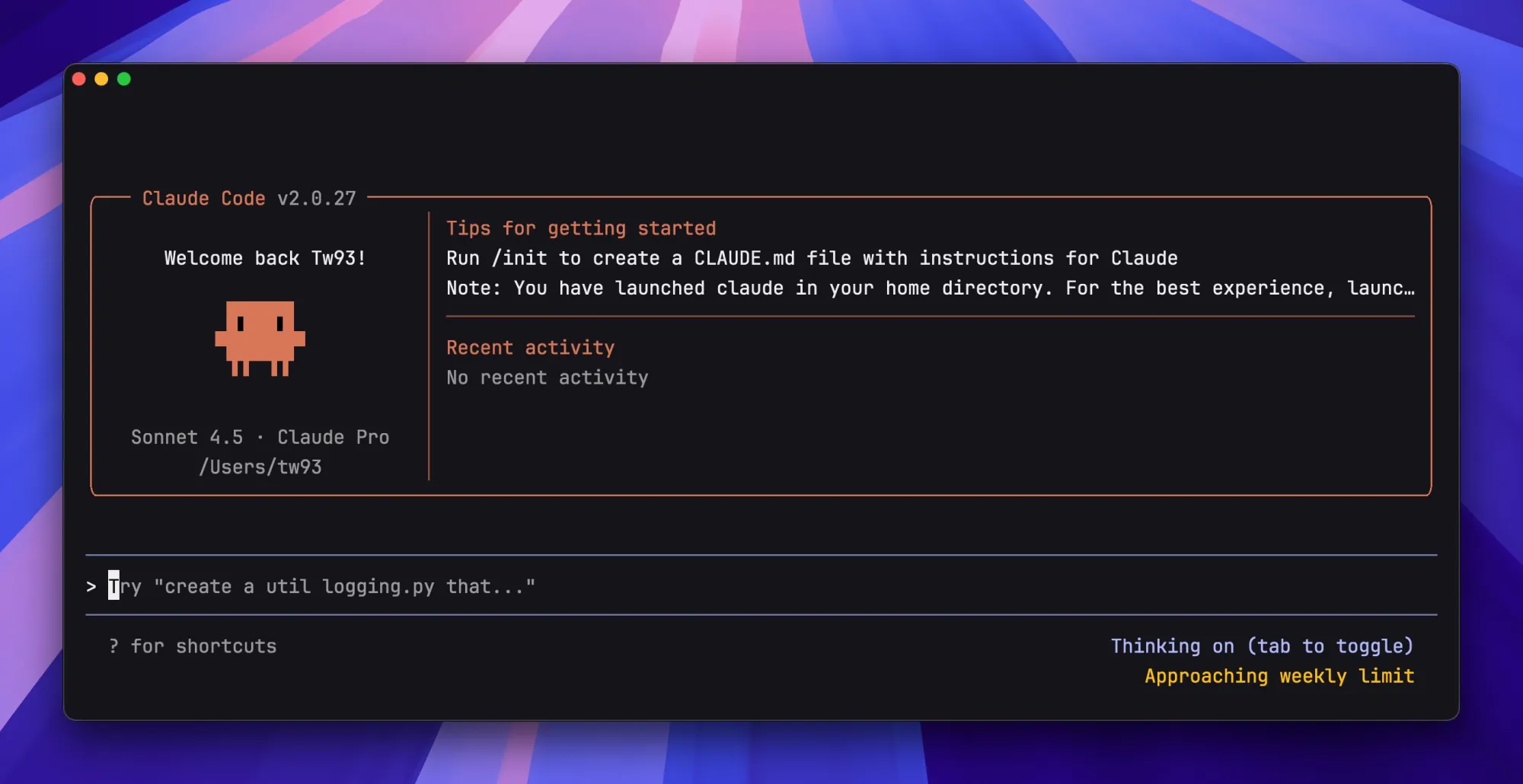The width and height of the screenshot is (1523, 784).
Task: Click 'Welcome back Tw93!' greeting
Action: (x=264, y=258)
